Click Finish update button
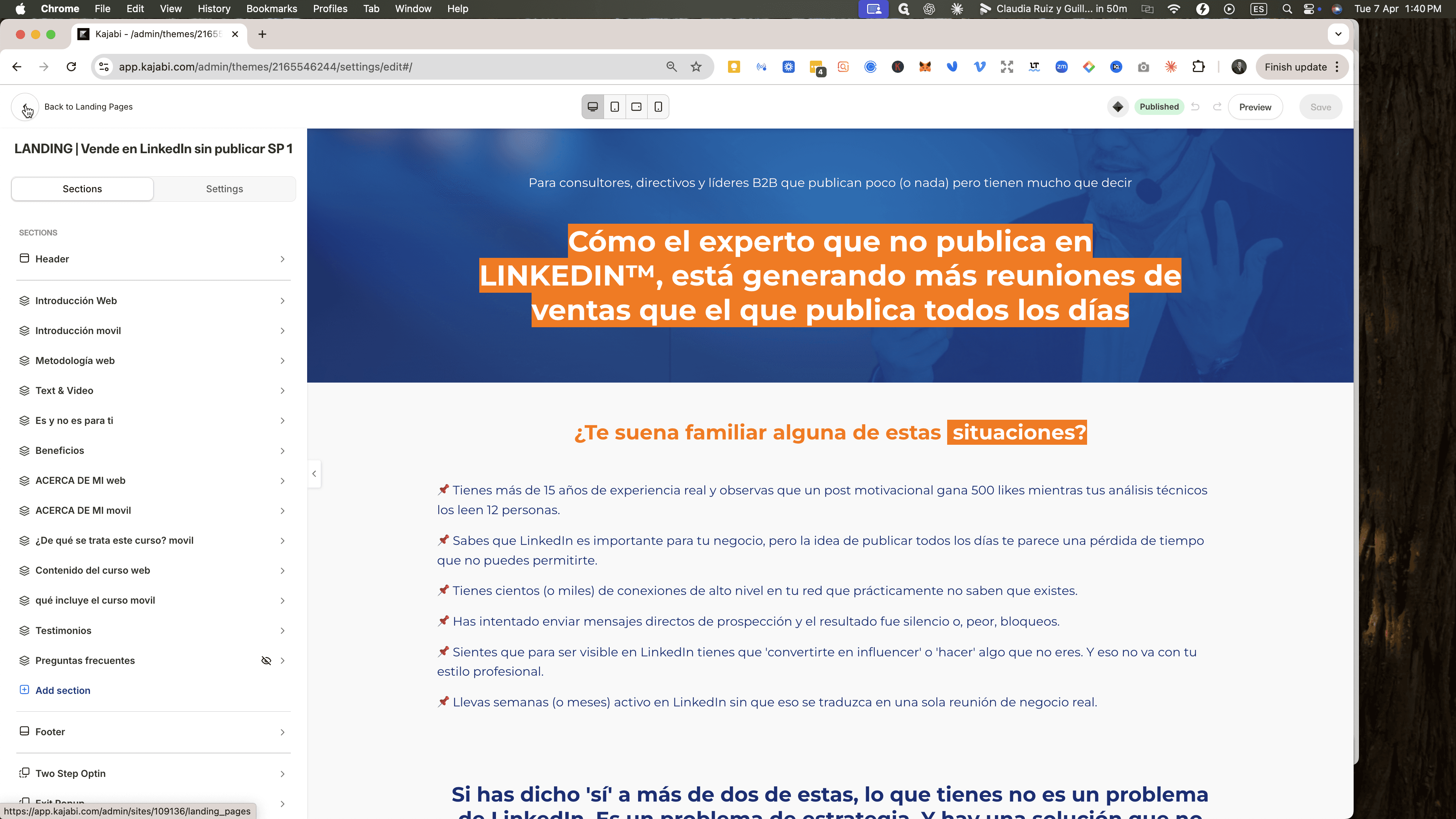Image resolution: width=1456 pixels, height=819 pixels. click(x=1302, y=67)
